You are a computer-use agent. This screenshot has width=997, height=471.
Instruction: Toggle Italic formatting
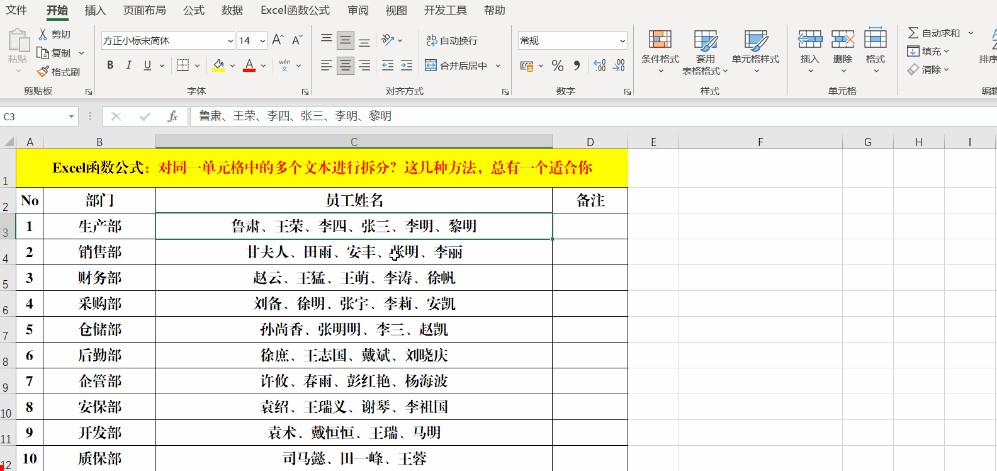pos(128,66)
